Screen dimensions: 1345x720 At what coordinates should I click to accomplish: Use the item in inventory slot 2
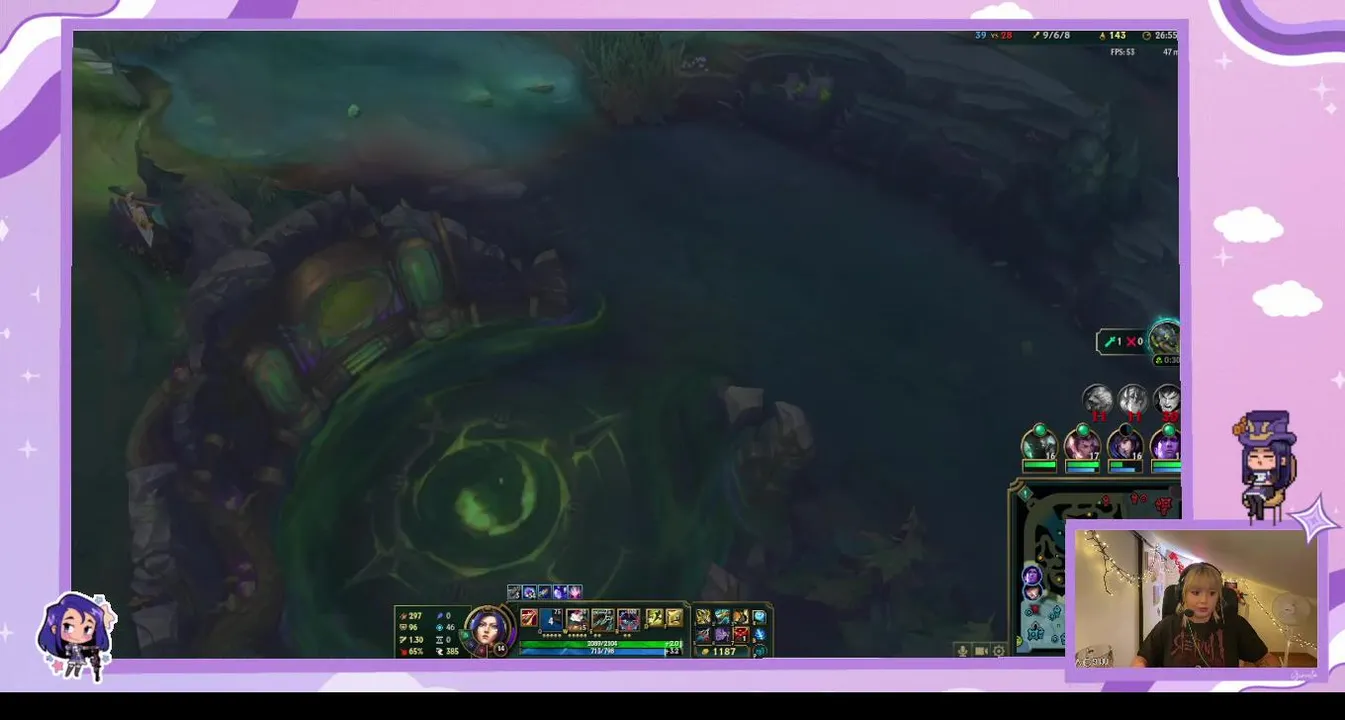point(722,616)
